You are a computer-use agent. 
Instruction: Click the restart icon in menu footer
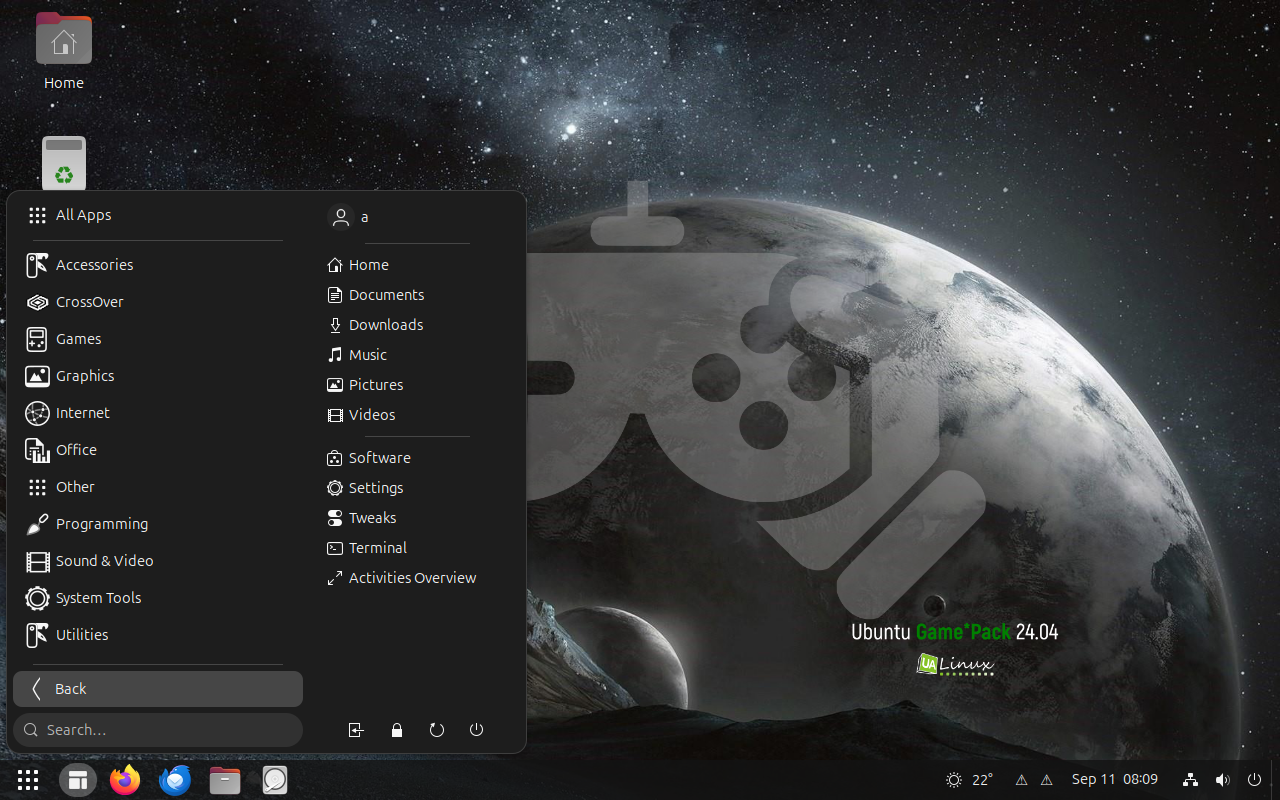coord(437,730)
